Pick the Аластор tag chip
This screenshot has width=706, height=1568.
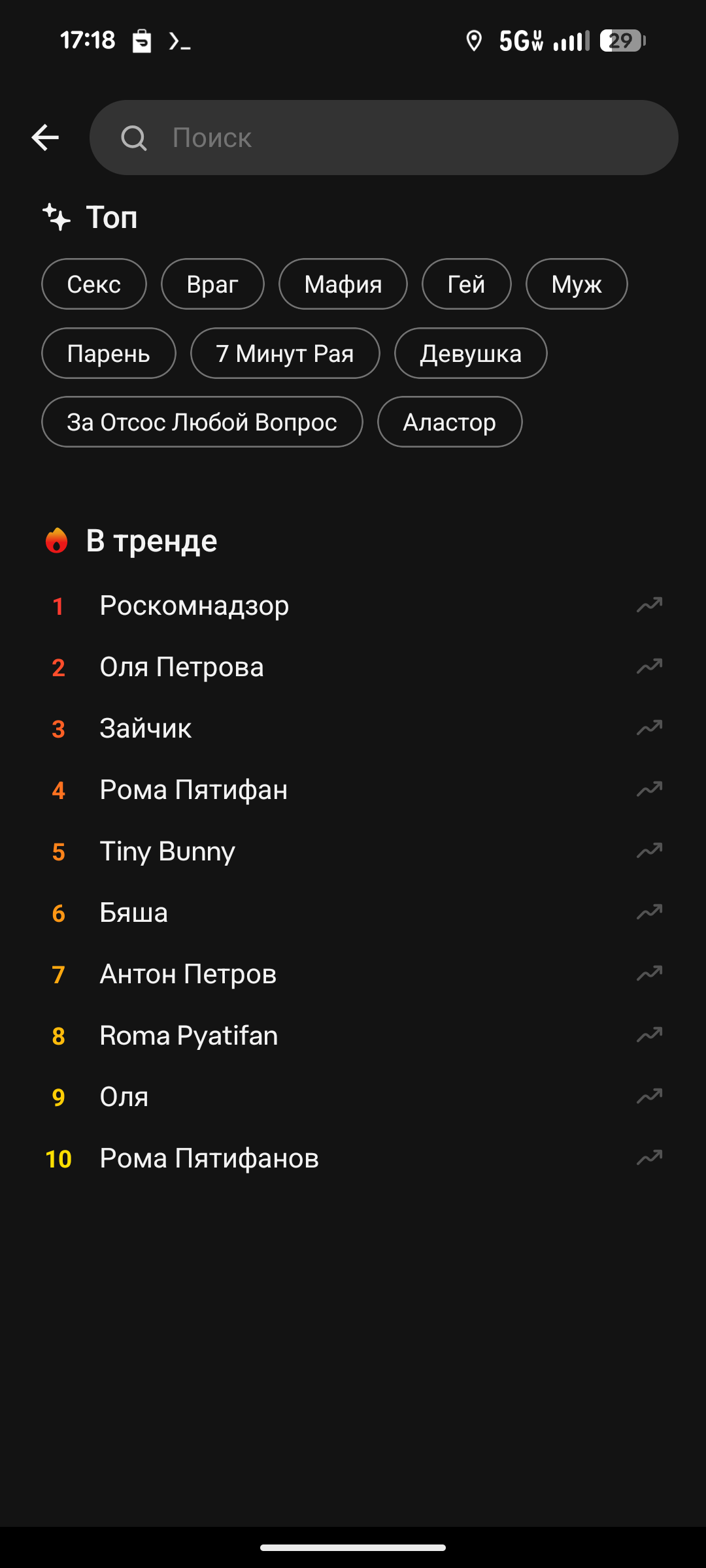(450, 422)
